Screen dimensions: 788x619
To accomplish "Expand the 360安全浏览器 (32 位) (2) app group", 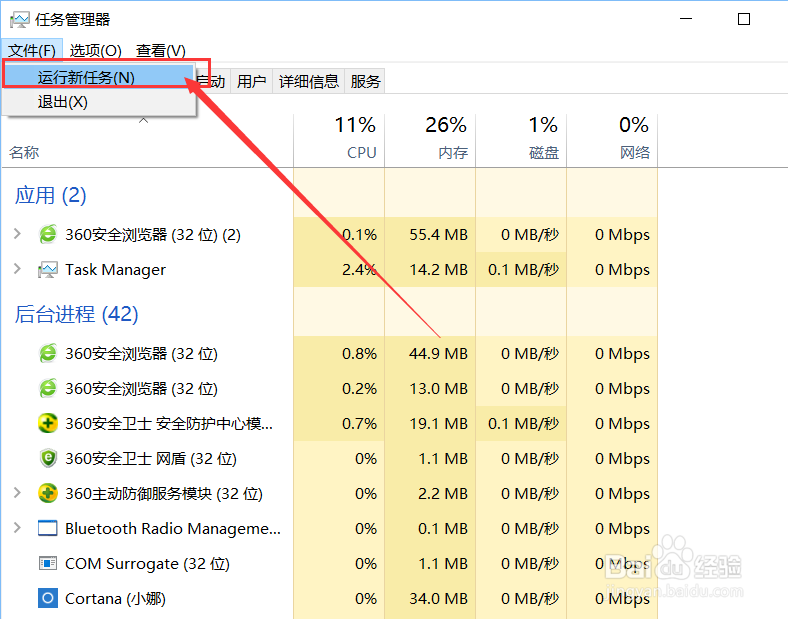I will pos(18,234).
